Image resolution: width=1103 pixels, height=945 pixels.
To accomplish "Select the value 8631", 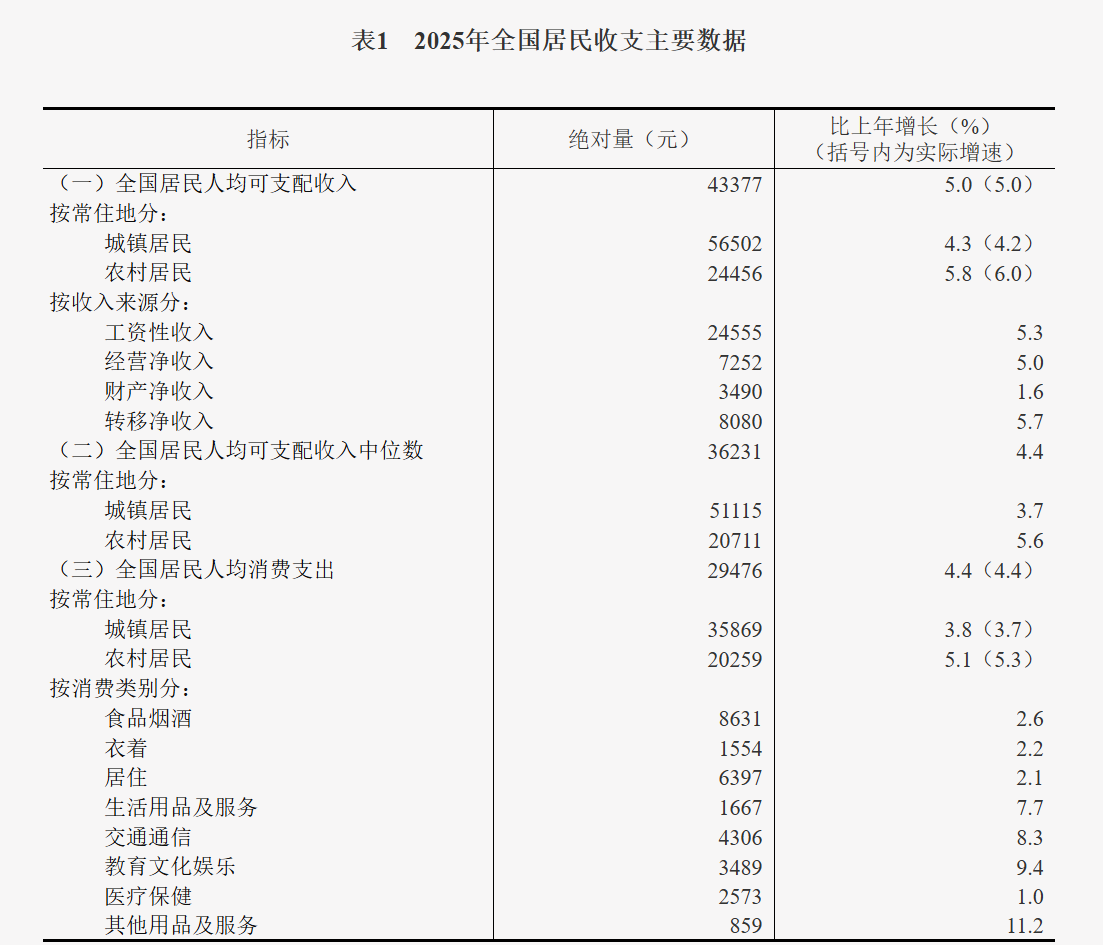I will (740, 719).
